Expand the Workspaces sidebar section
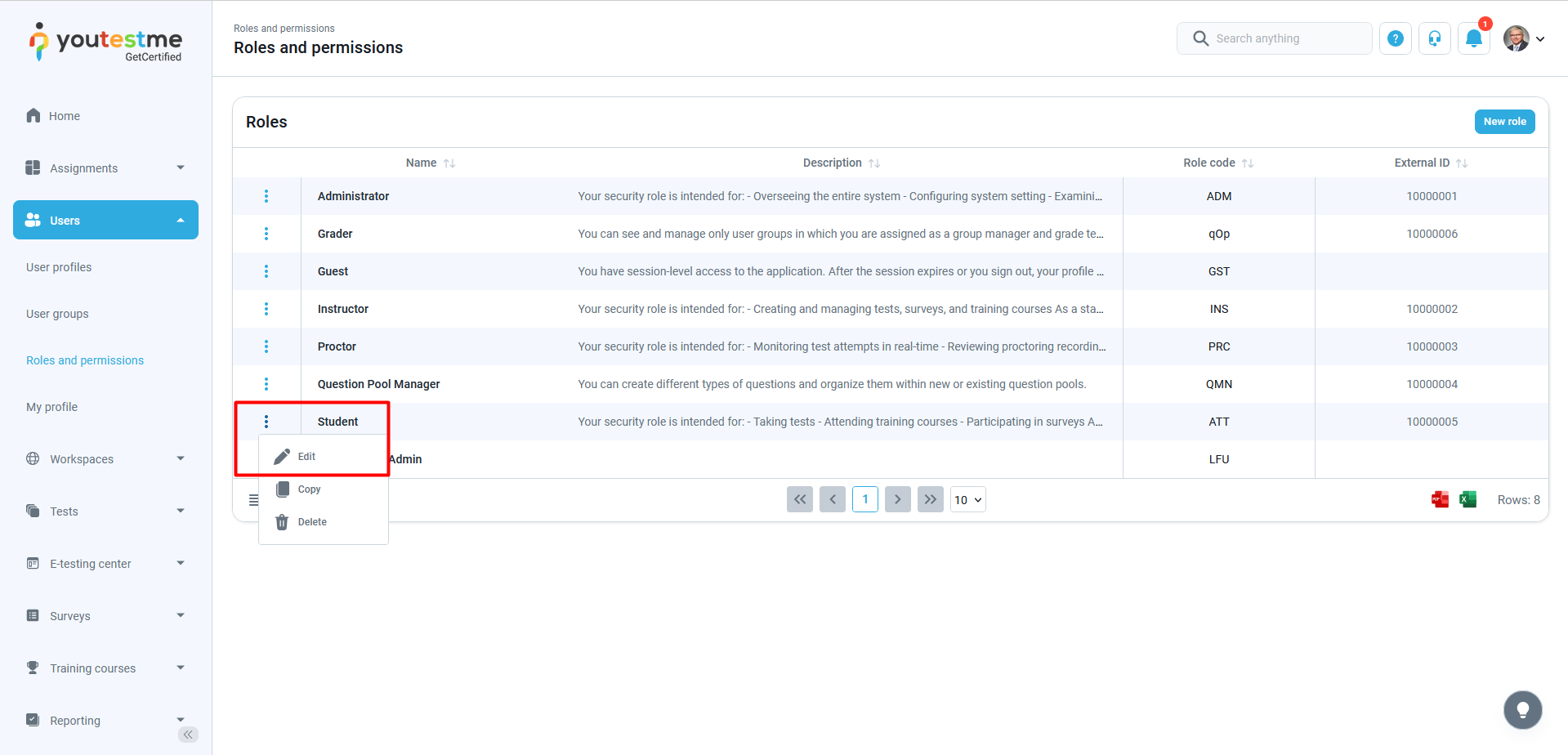 point(105,459)
